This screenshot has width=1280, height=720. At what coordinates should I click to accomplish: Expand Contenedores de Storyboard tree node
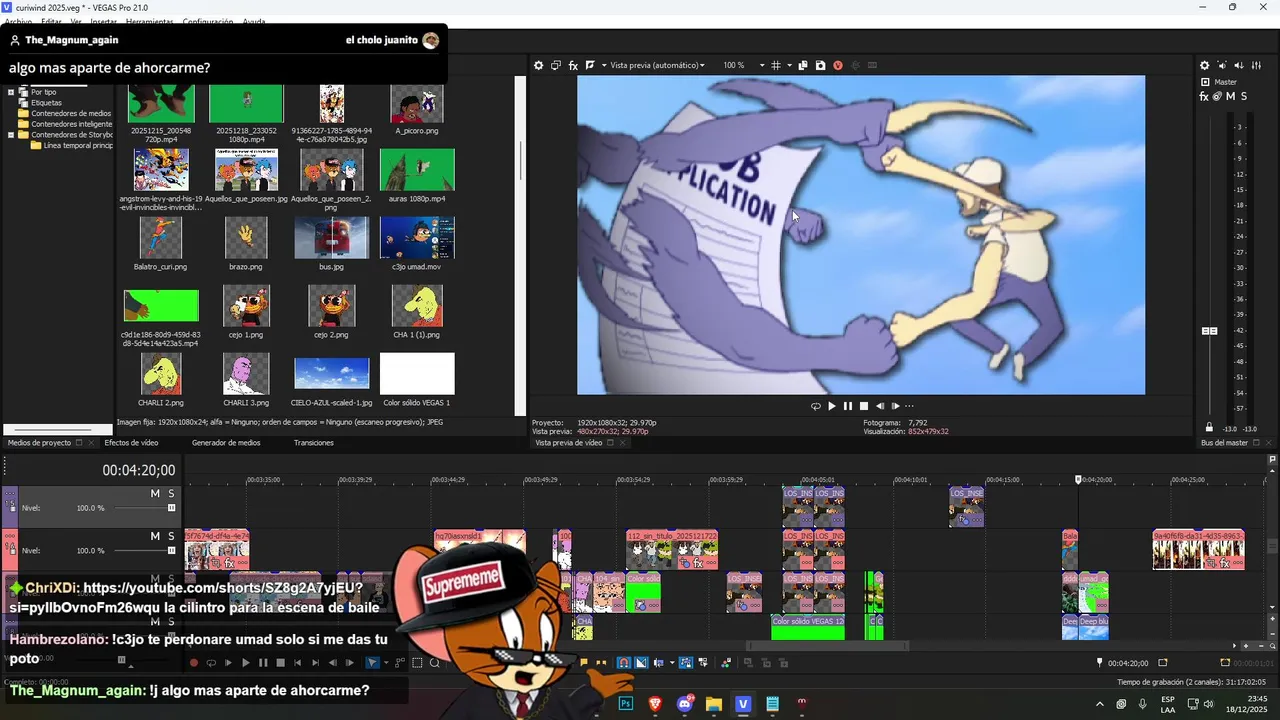pos(12,135)
